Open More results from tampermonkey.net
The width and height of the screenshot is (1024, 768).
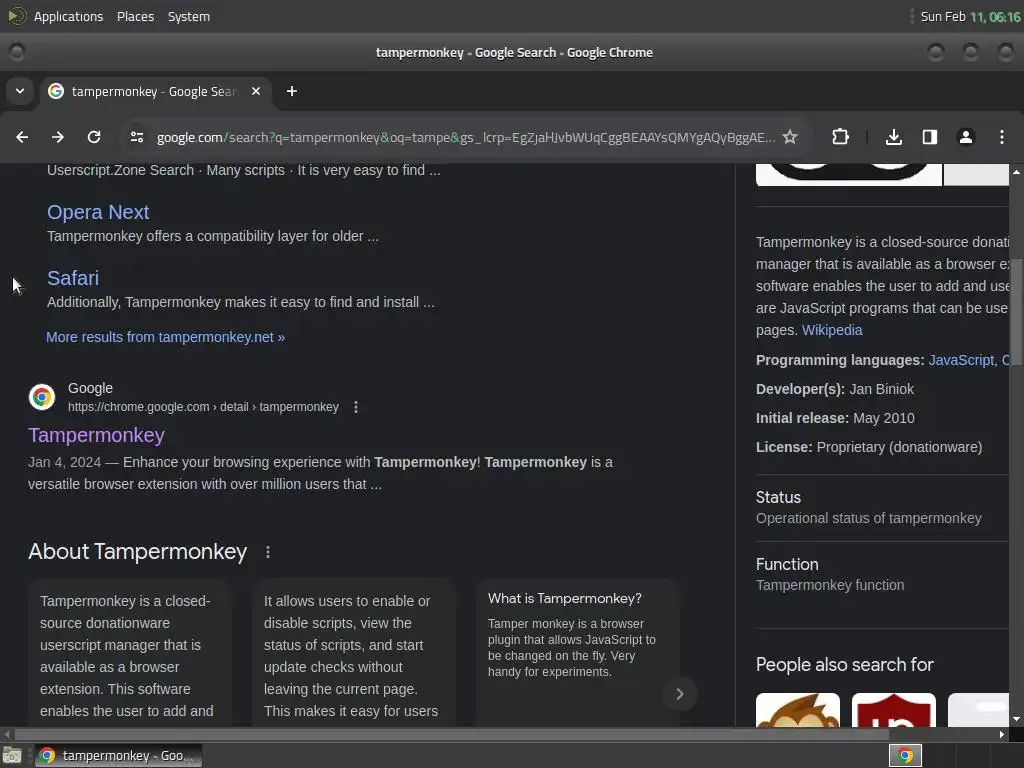[x=165, y=337]
